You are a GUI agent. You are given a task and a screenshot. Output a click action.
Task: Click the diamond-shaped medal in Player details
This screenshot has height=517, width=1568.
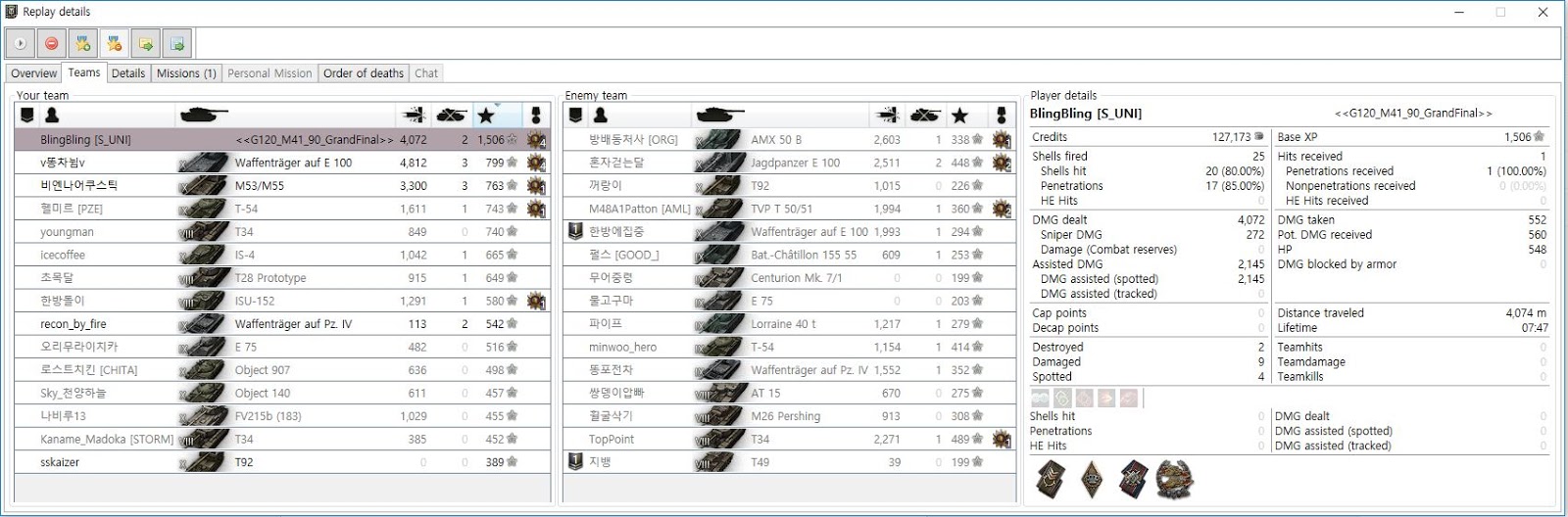click(1092, 480)
